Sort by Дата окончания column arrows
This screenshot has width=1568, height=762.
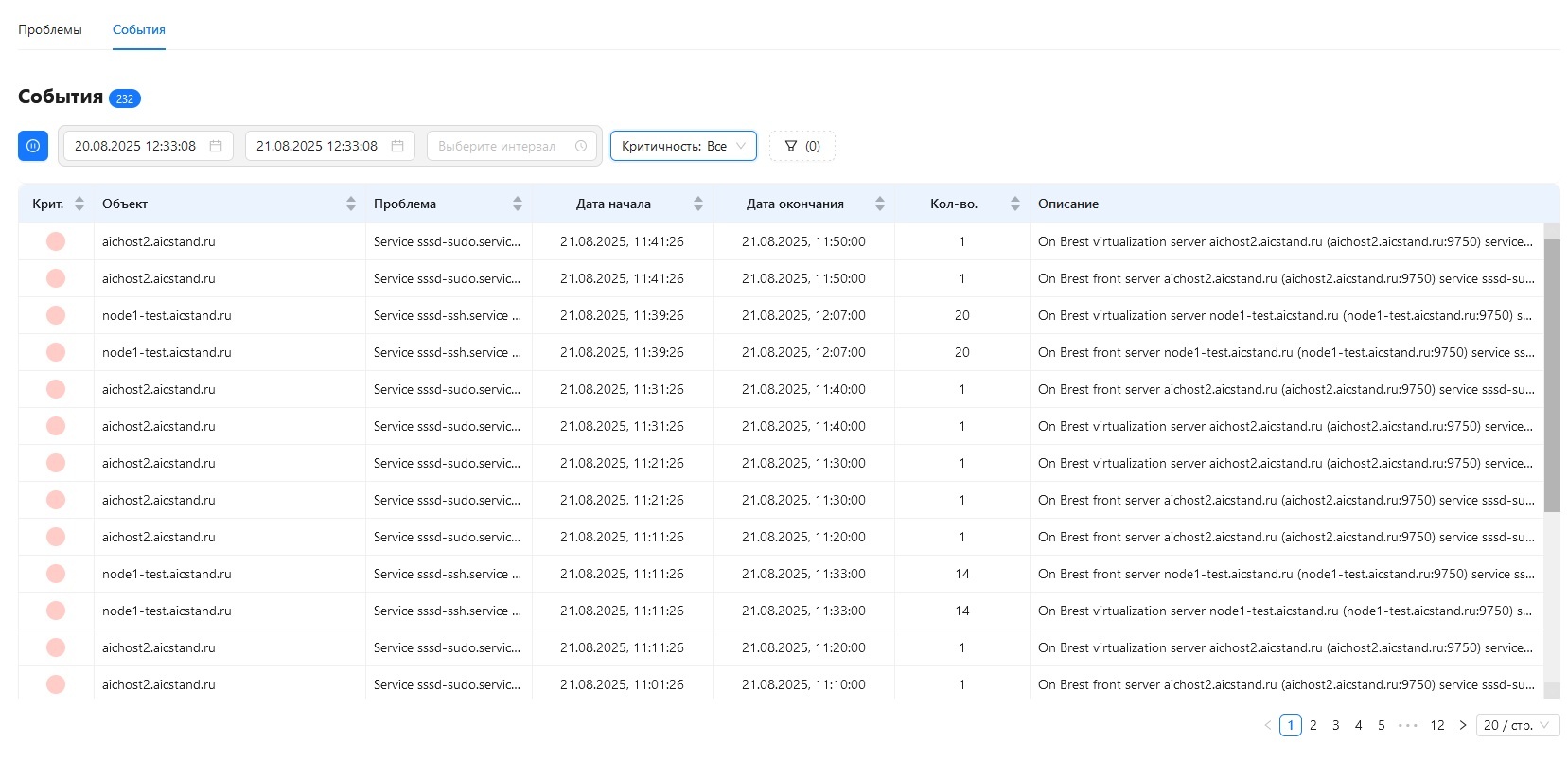(x=880, y=204)
